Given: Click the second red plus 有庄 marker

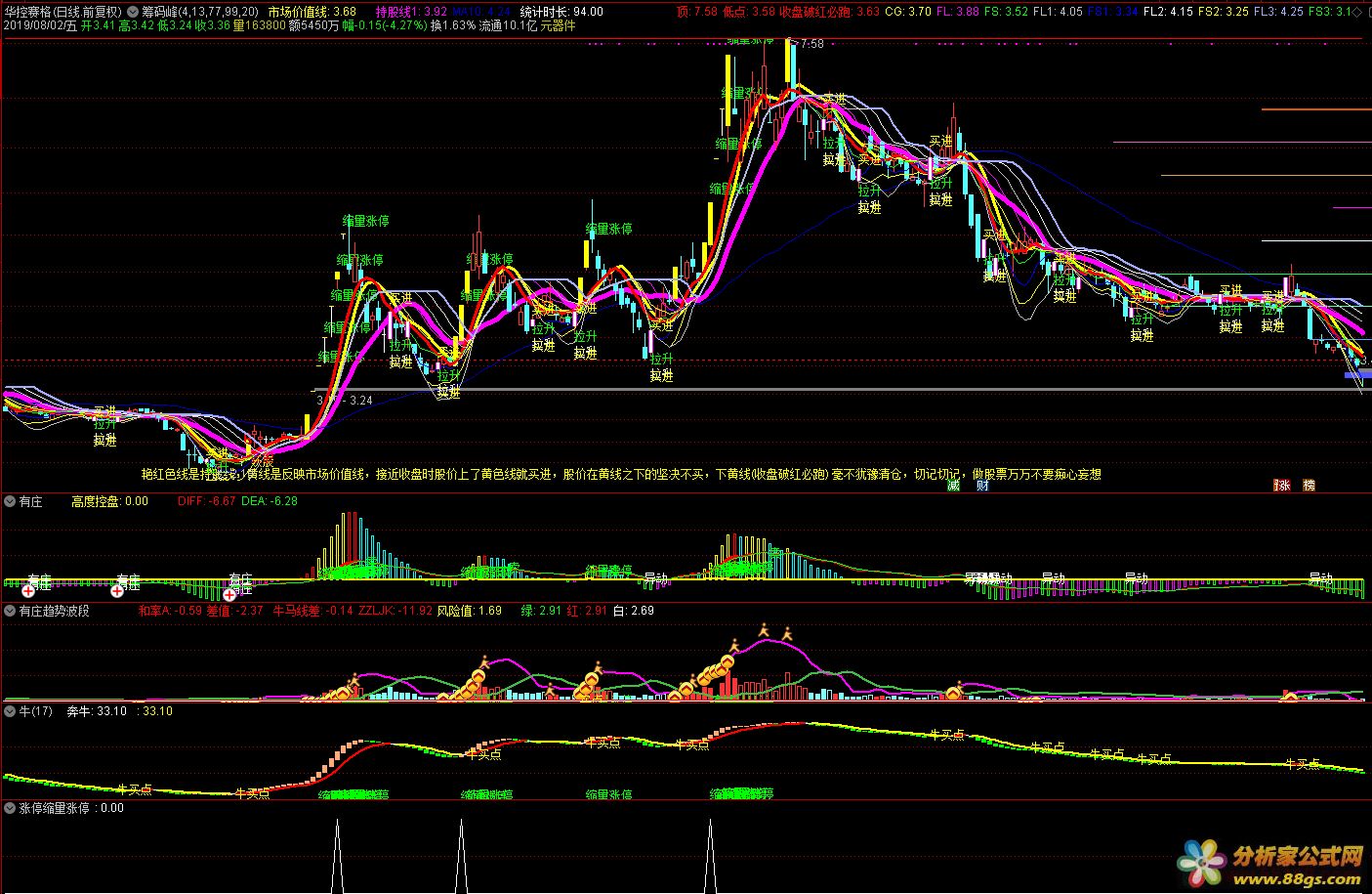Looking at the screenshot, I should pyautogui.click(x=117, y=591).
